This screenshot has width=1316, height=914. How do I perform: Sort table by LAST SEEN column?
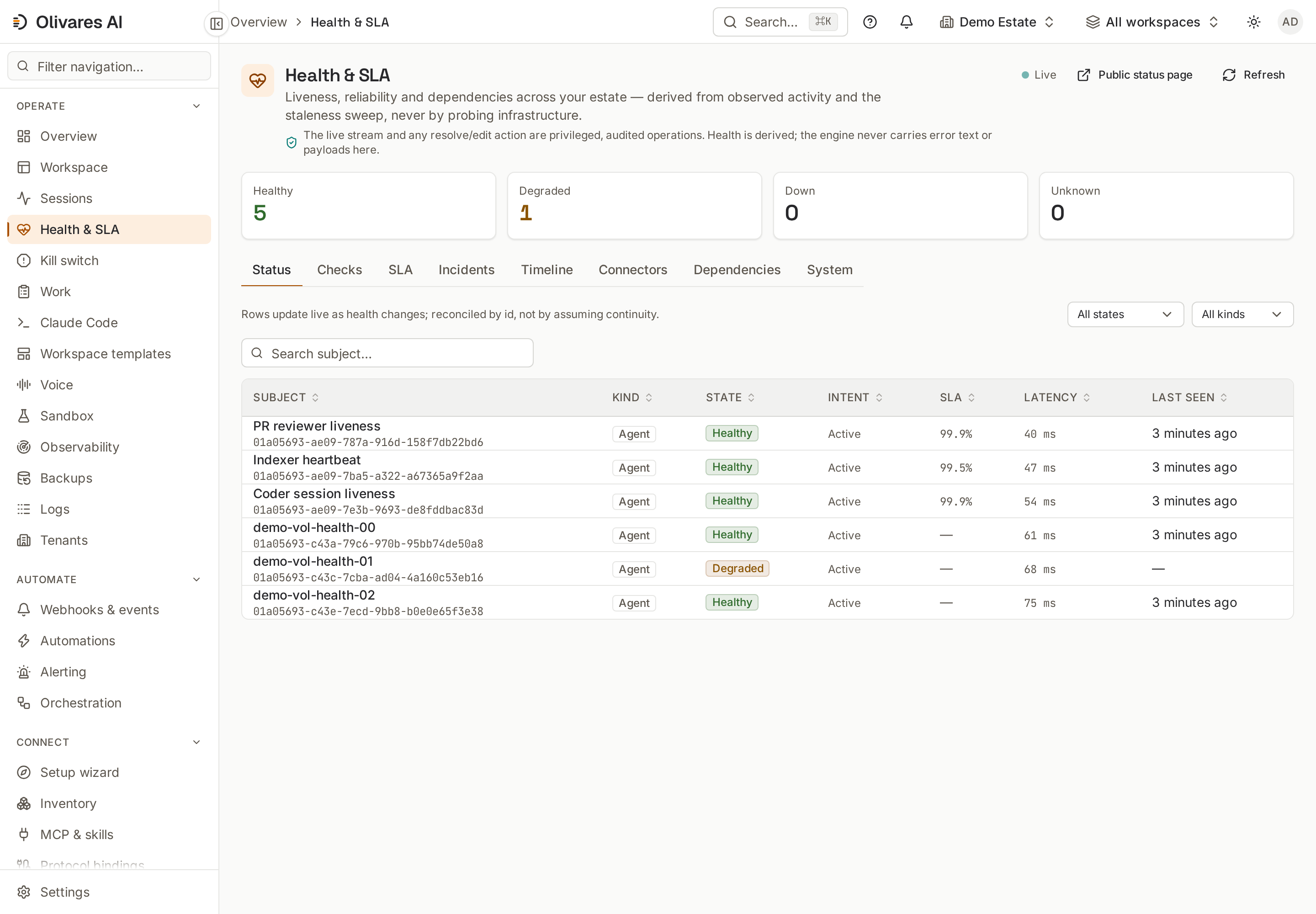1189,398
